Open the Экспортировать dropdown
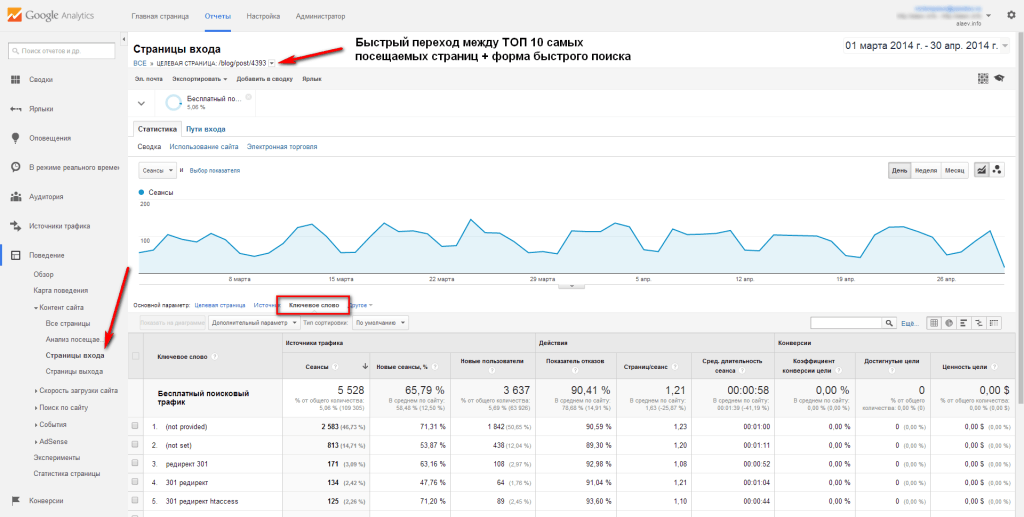The height and width of the screenshot is (517, 1024). click(198, 78)
